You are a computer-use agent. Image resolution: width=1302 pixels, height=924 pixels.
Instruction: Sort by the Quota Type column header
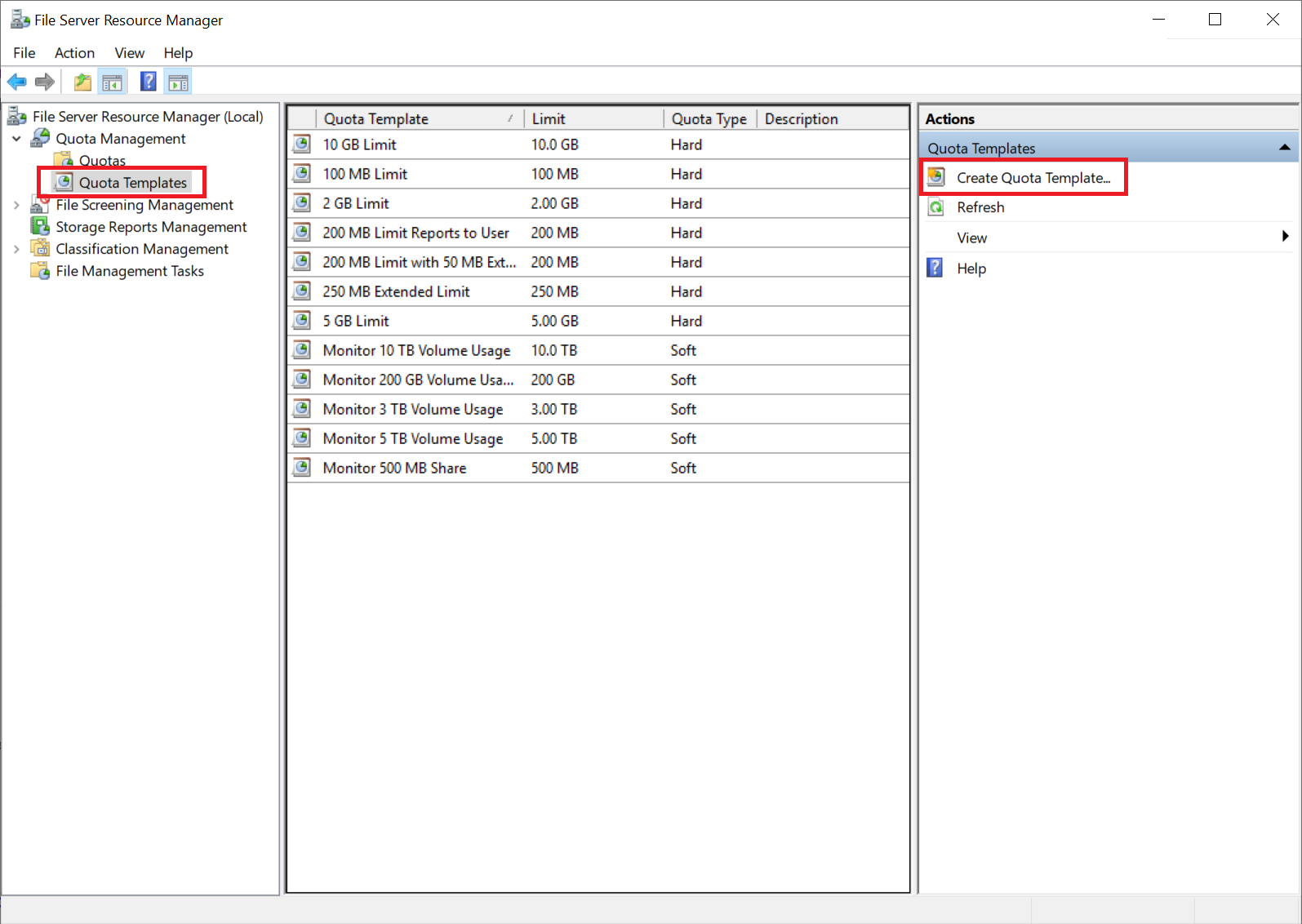tap(709, 119)
